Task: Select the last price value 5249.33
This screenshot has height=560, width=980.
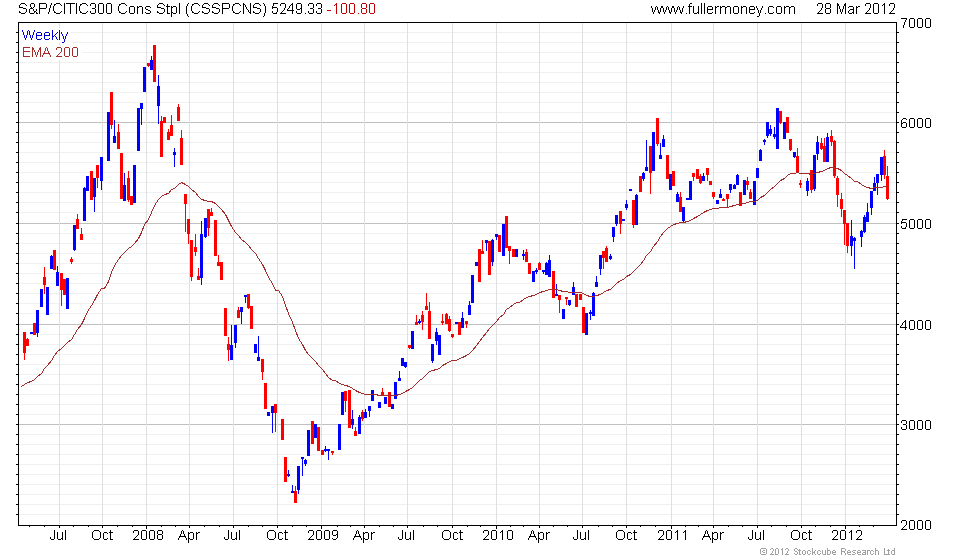Action: coord(297,9)
